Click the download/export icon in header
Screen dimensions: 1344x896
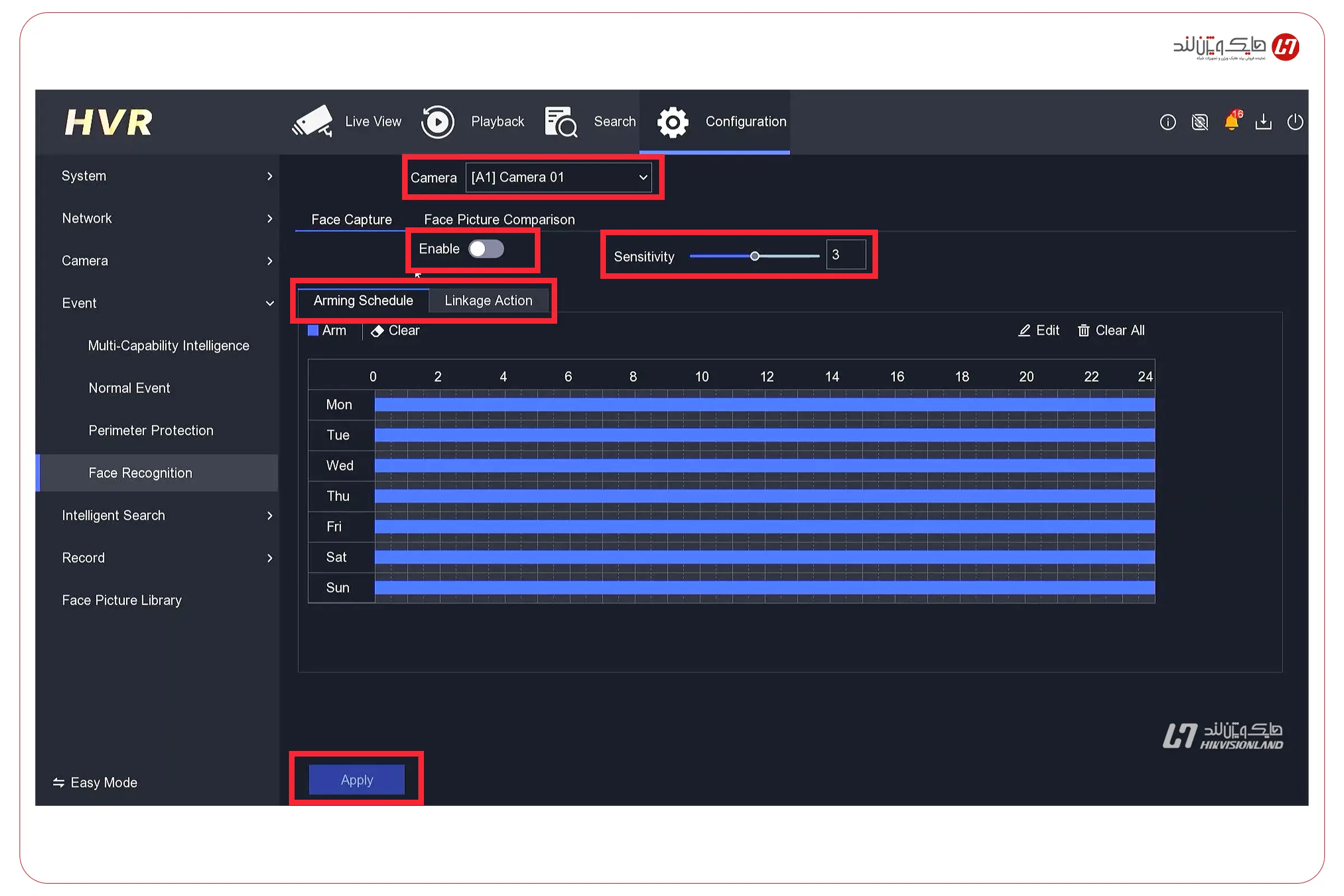tap(1263, 122)
